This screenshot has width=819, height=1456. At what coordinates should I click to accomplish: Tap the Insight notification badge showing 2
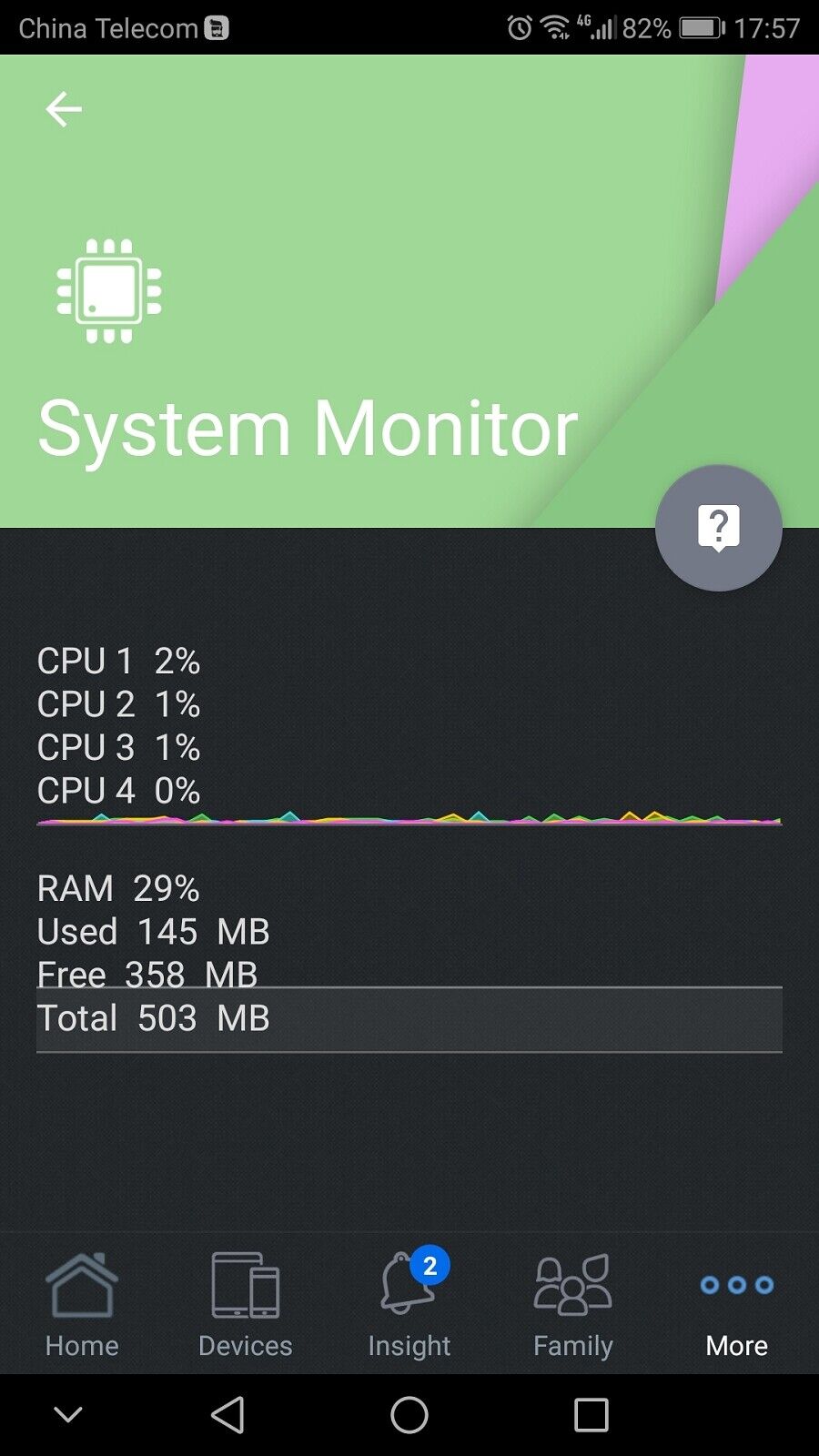tap(430, 1265)
